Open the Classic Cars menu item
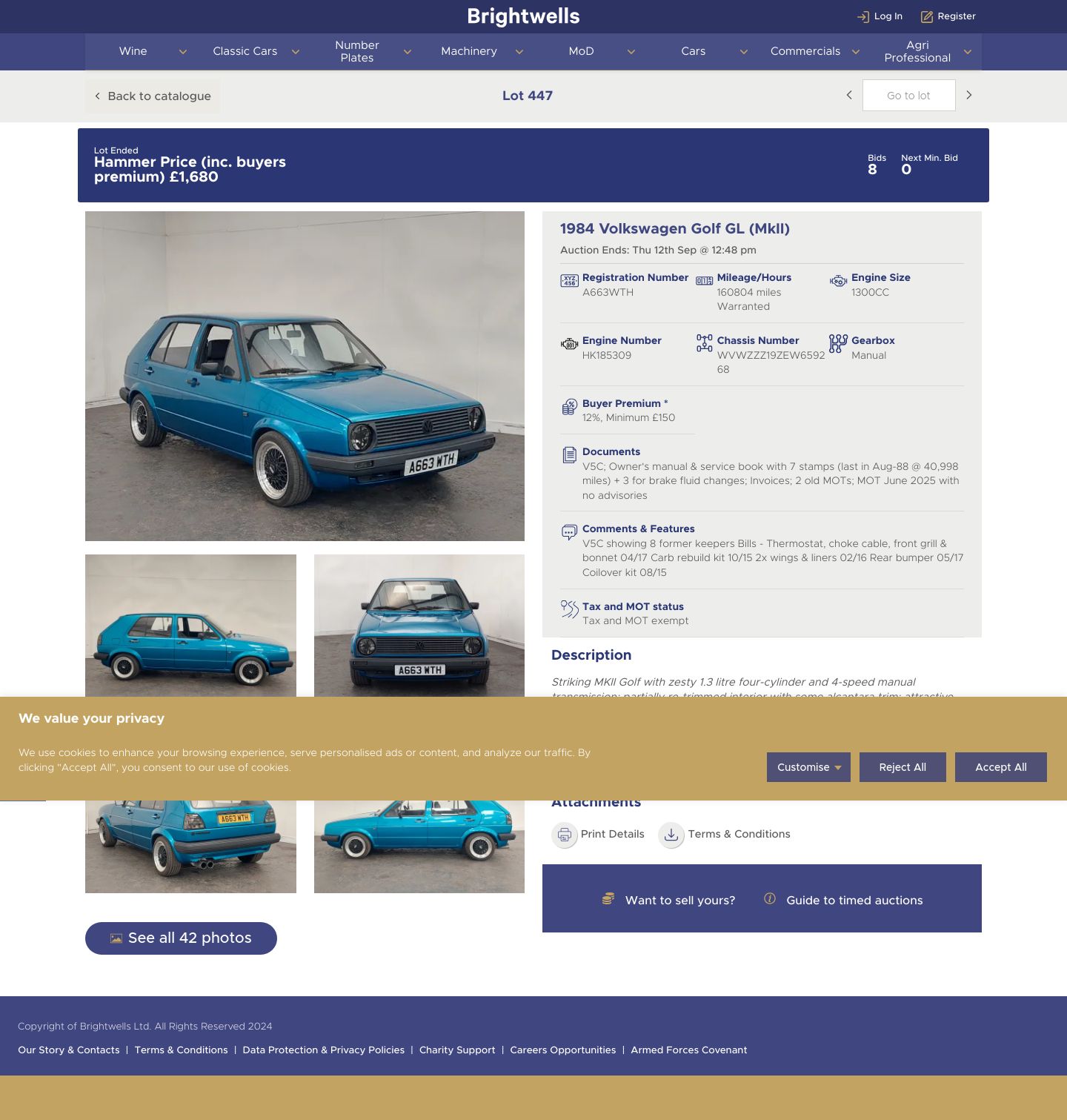Image resolution: width=1067 pixels, height=1120 pixels. [x=245, y=51]
